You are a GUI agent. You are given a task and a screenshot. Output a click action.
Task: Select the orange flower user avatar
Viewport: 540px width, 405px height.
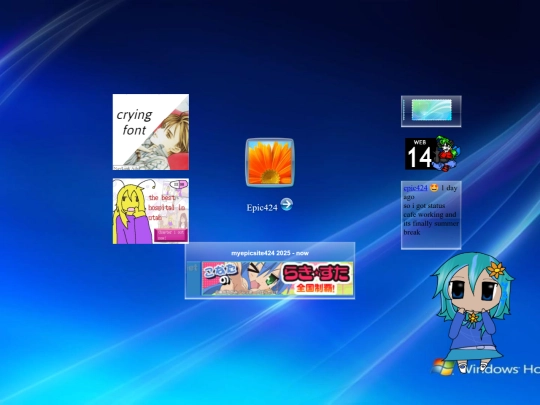click(x=270, y=163)
